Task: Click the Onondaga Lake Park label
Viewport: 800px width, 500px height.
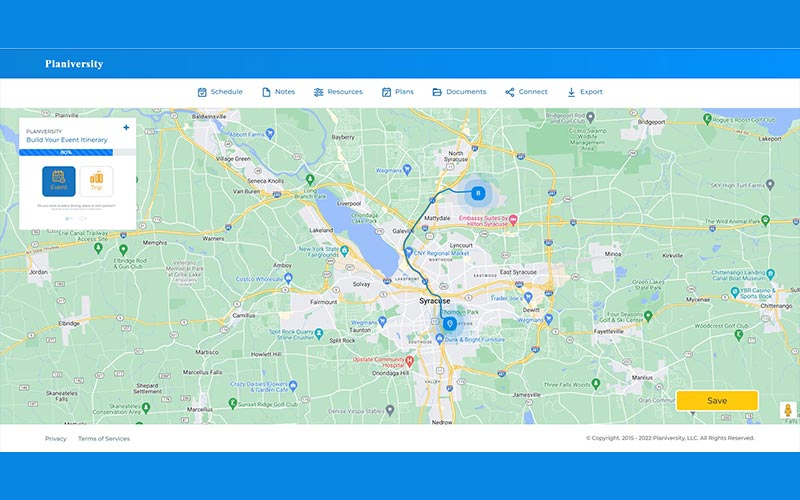Action: [x=364, y=218]
